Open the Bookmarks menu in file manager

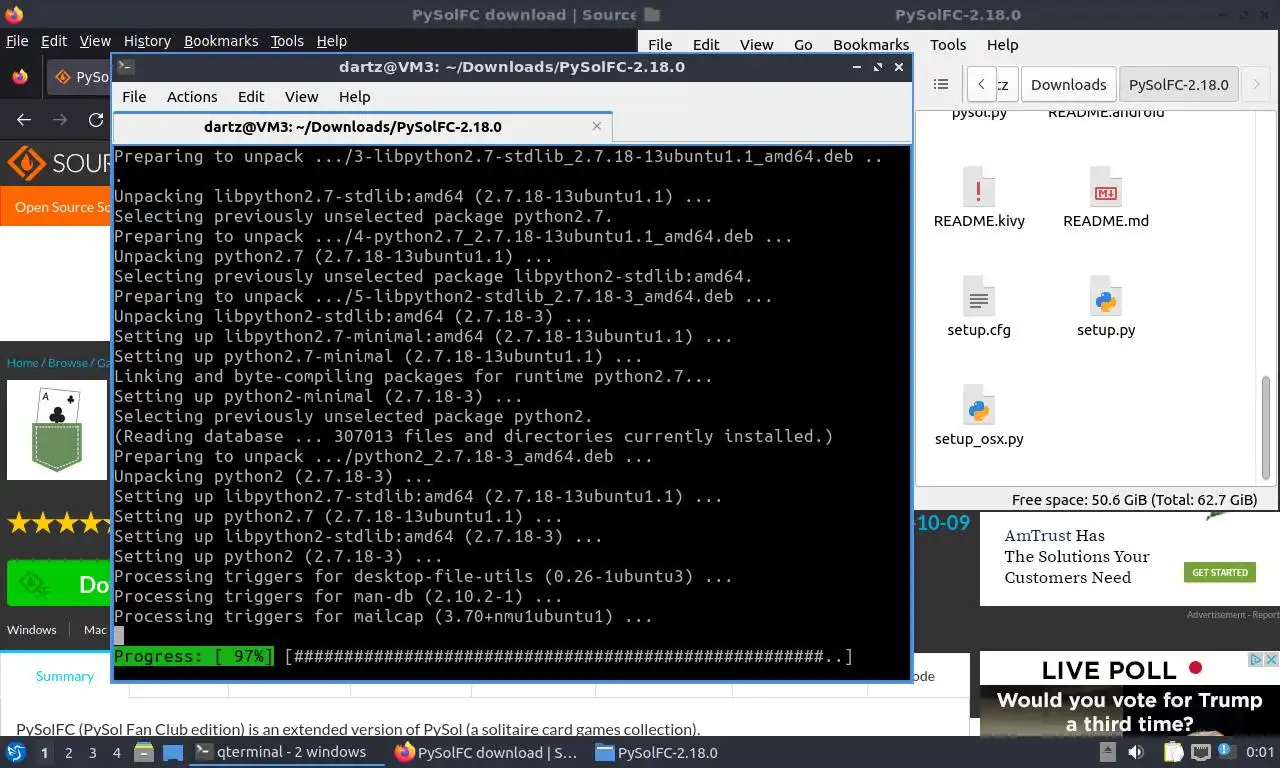point(871,44)
